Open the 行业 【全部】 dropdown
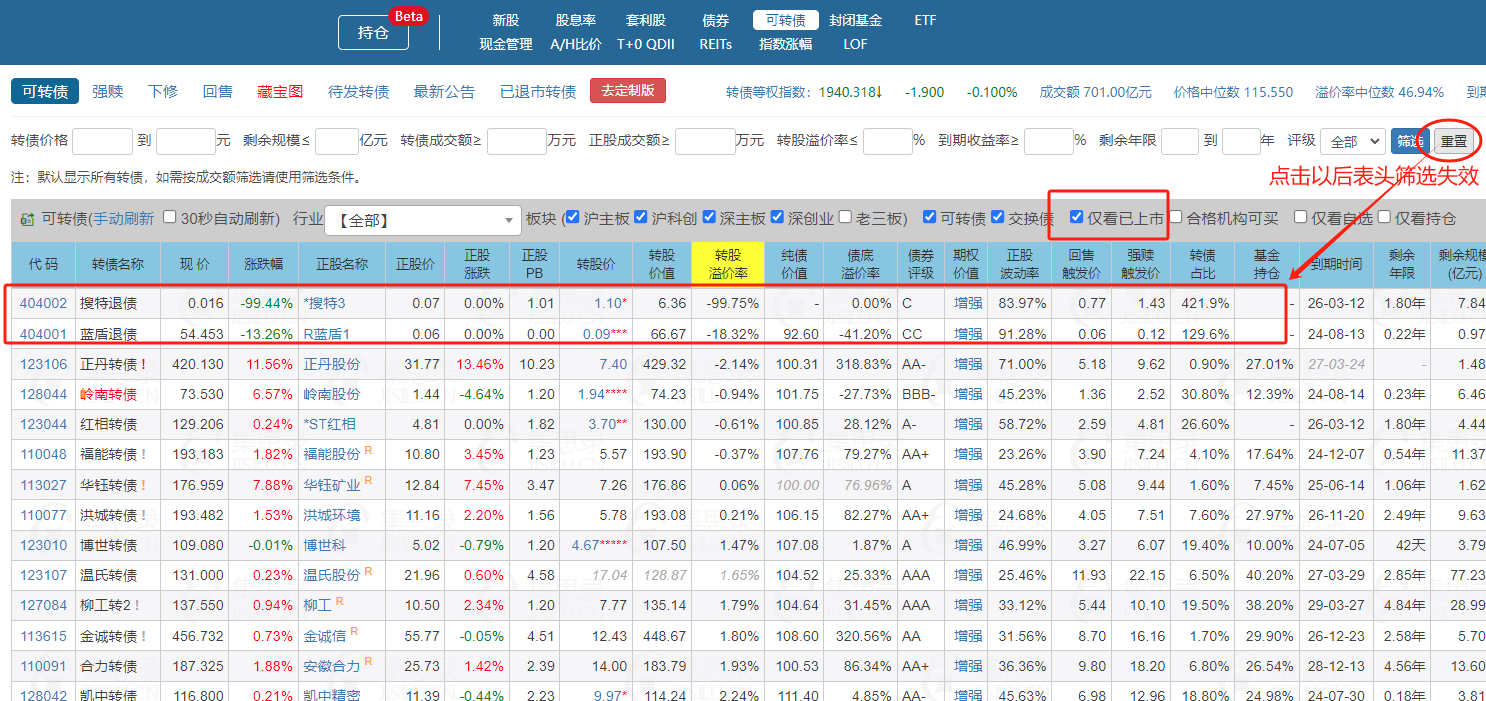Viewport: 1486px width, 701px height. pos(425,220)
